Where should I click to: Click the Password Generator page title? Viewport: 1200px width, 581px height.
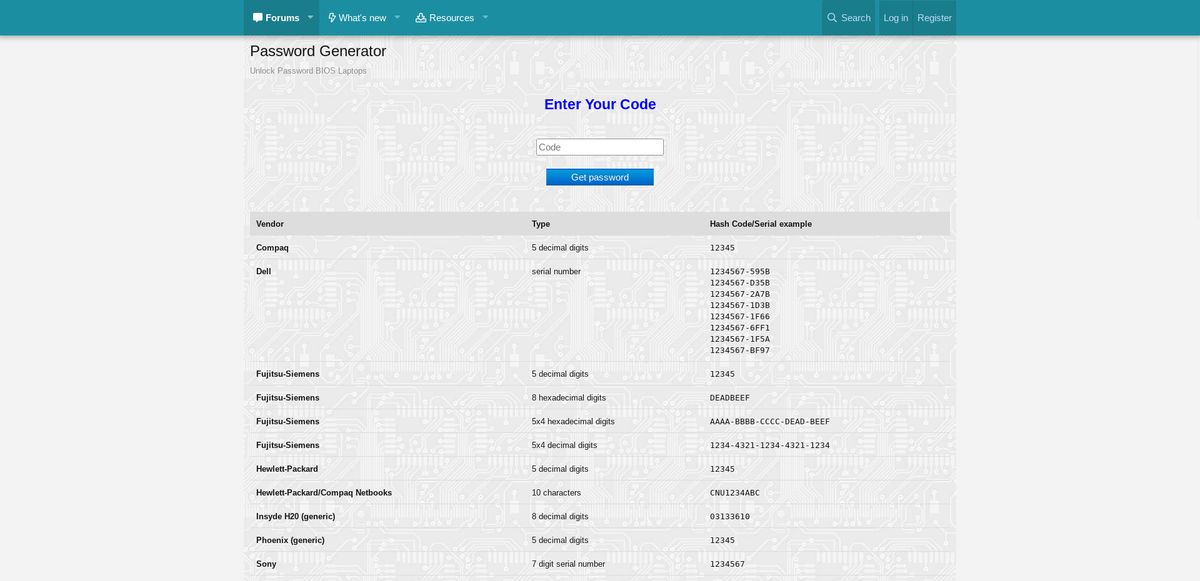point(317,50)
